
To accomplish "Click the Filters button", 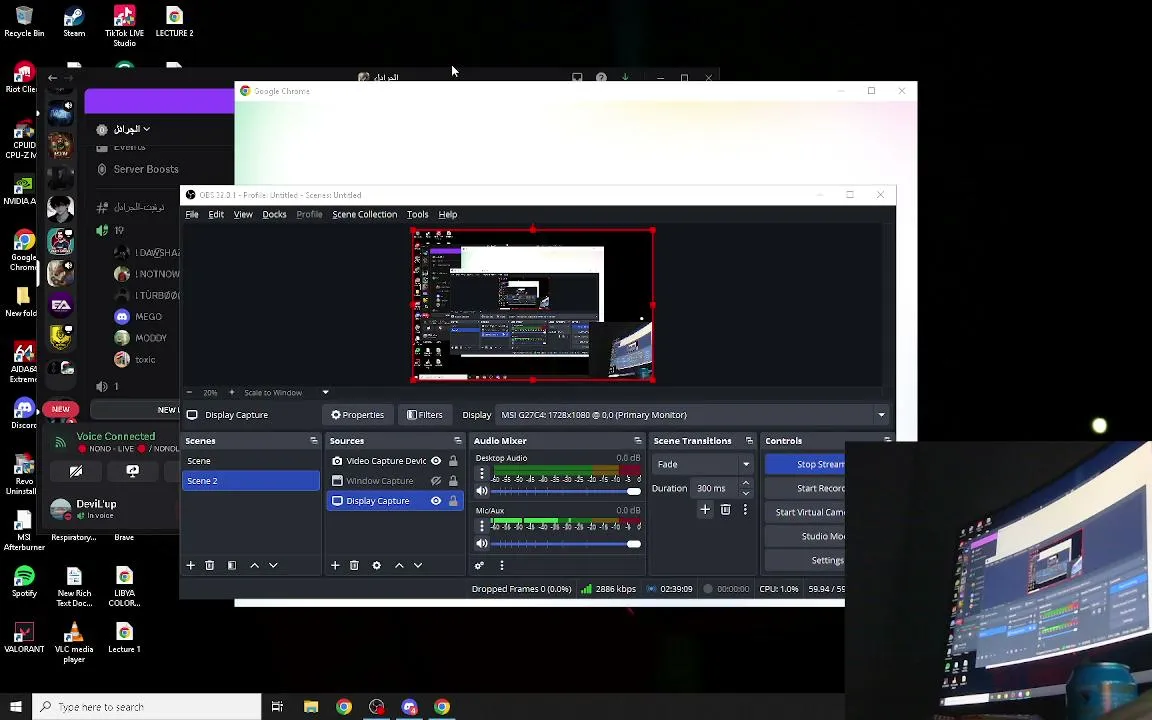I will click(x=425, y=415).
